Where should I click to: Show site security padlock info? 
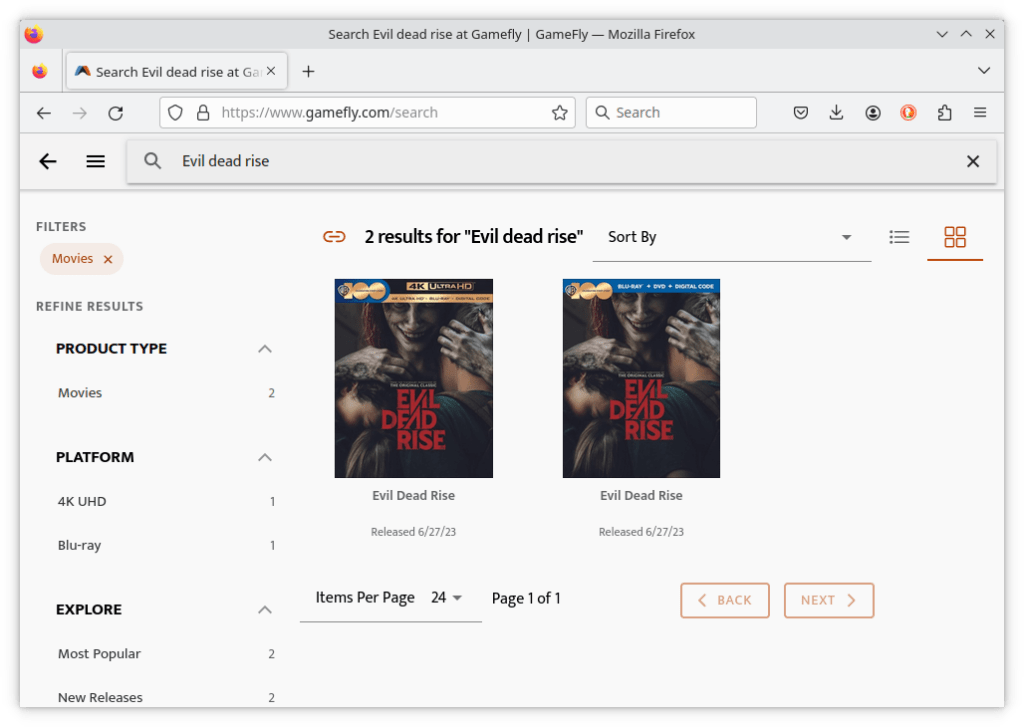(x=203, y=113)
